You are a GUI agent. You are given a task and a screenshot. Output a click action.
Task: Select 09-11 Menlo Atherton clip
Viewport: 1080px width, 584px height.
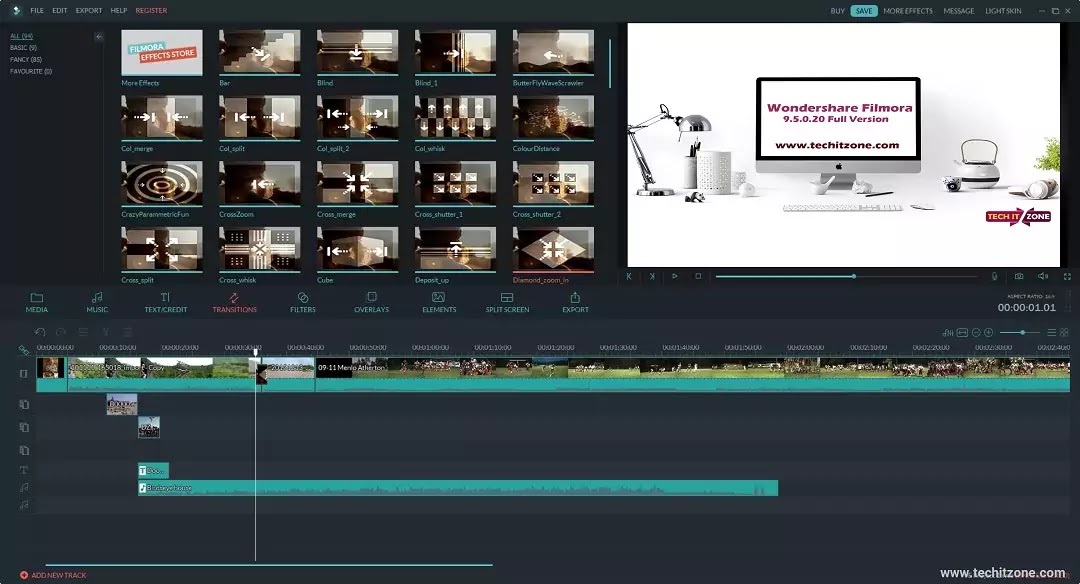click(x=692, y=375)
